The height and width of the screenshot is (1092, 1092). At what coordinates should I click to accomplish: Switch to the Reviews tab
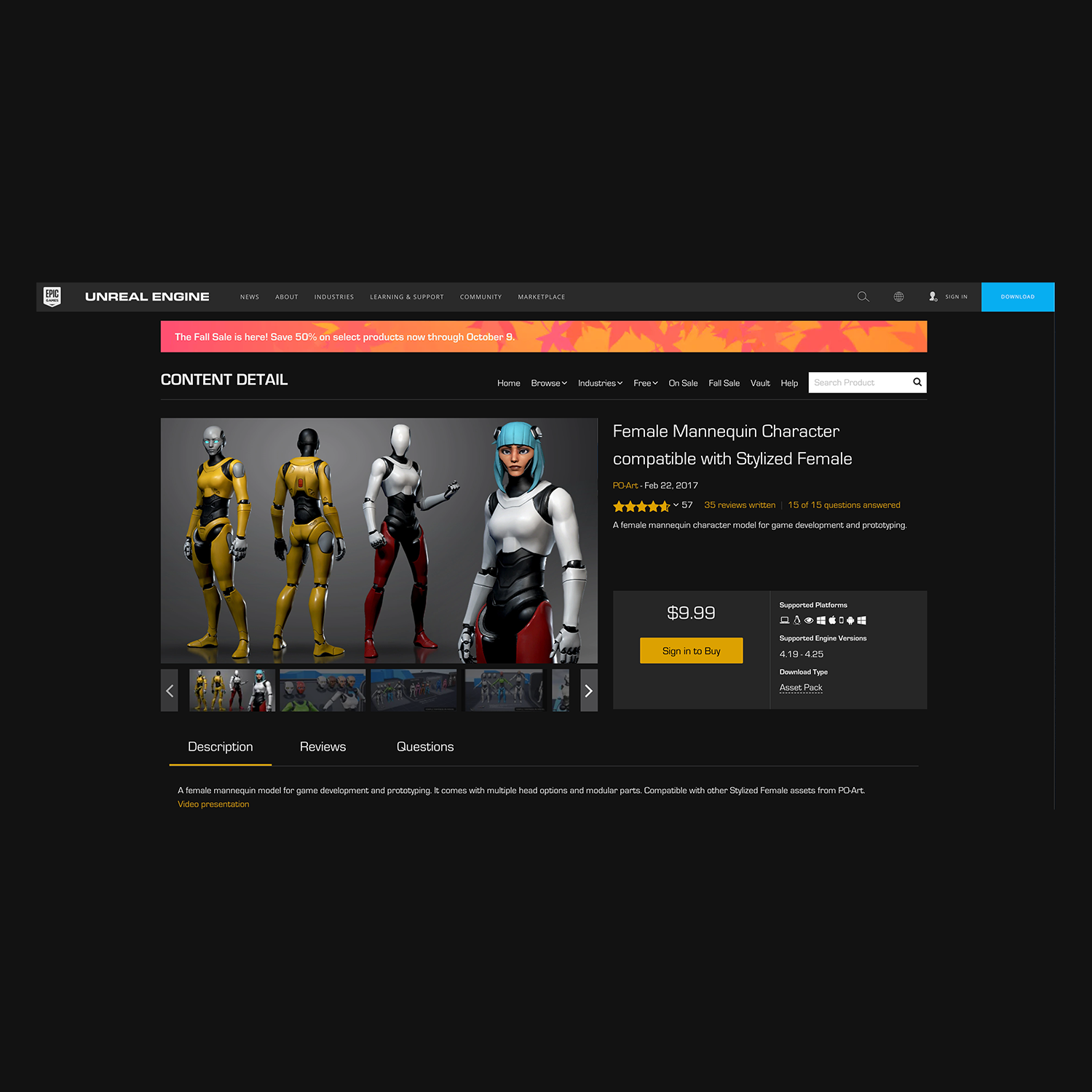[323, 747]
